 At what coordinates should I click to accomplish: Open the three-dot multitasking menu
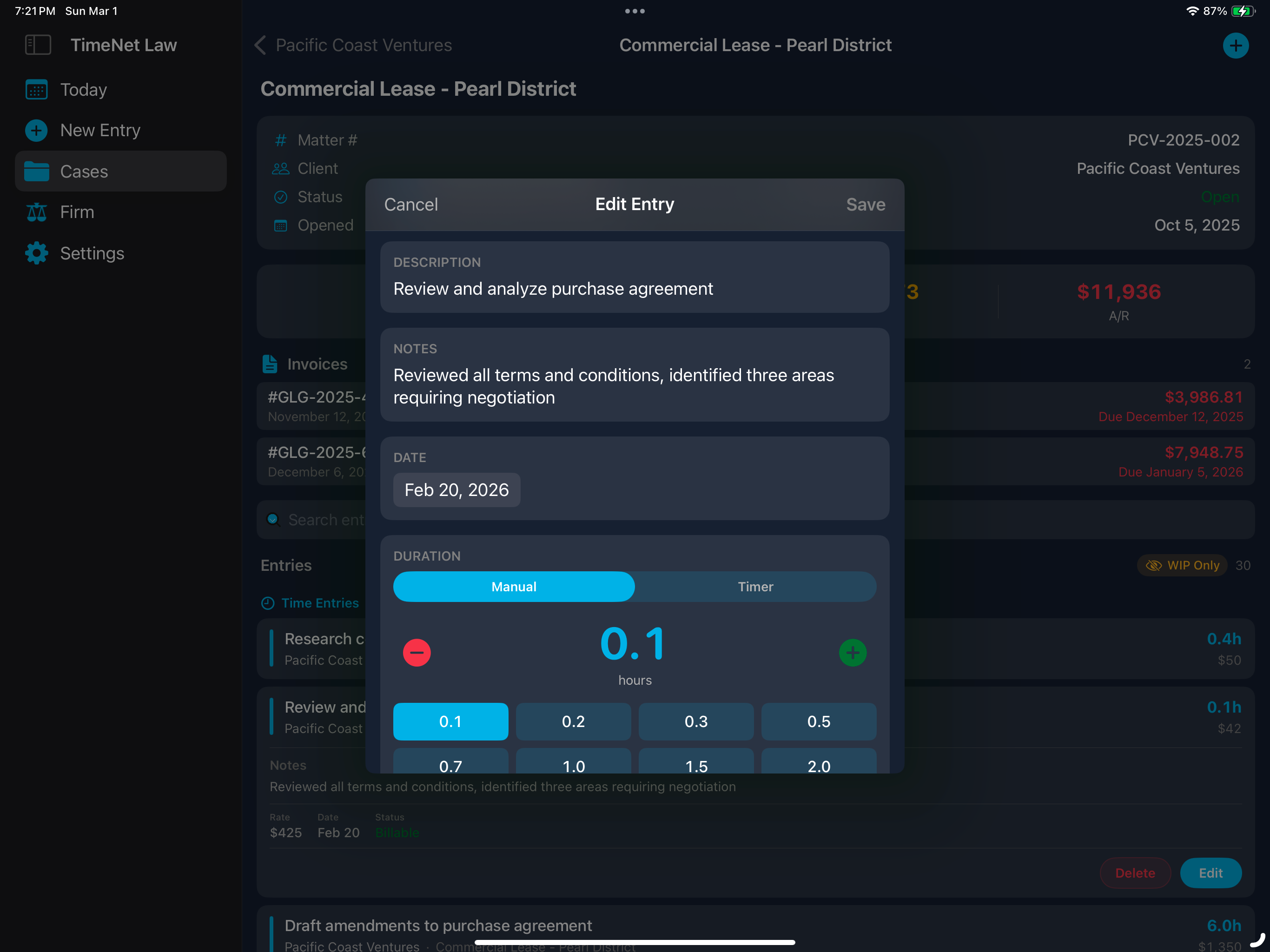pos(635,11)
